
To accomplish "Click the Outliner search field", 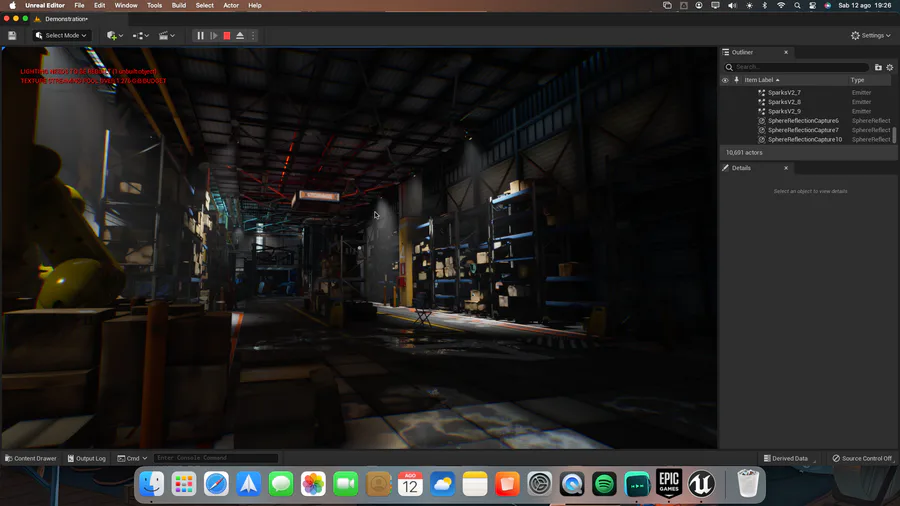I will (796, 67).
